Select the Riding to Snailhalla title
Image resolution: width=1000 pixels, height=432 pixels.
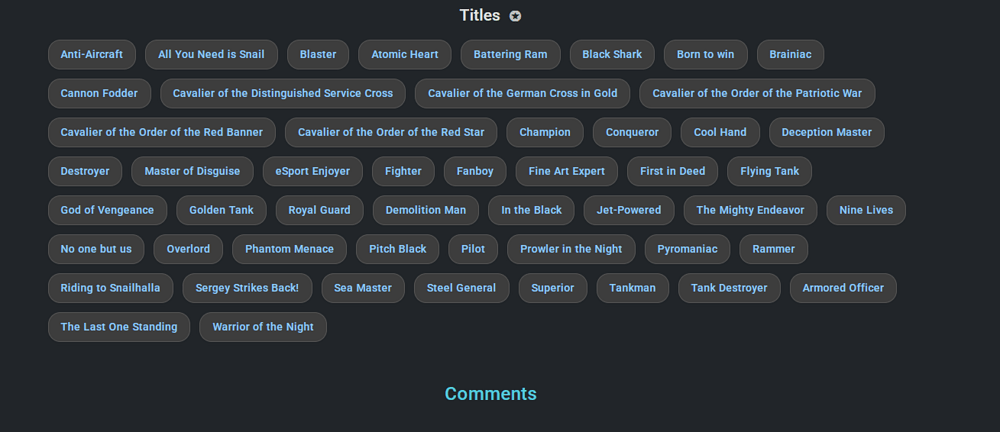point(110,288)
